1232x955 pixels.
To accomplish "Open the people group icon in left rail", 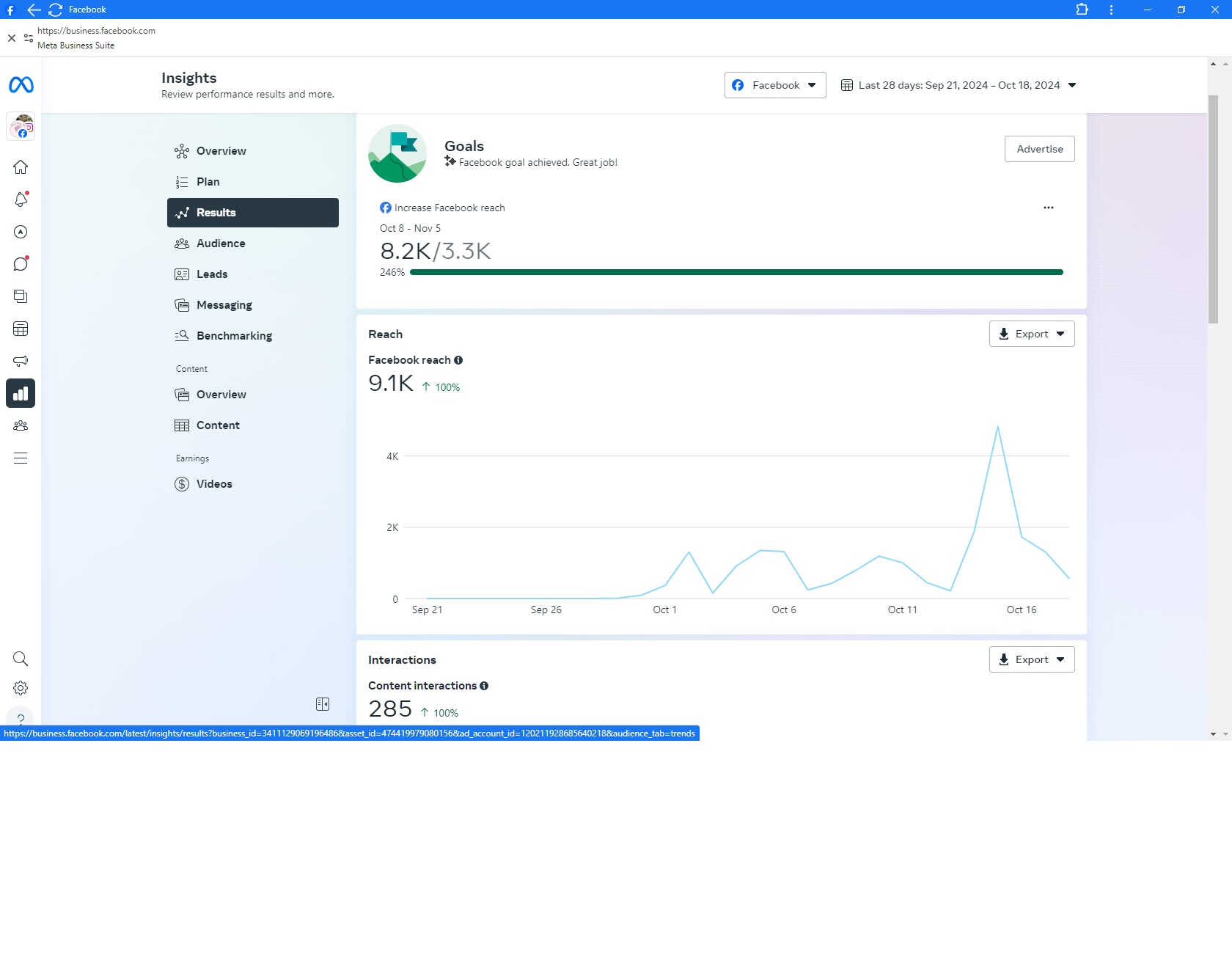I will pyautogui.click(x=21, y=425).
